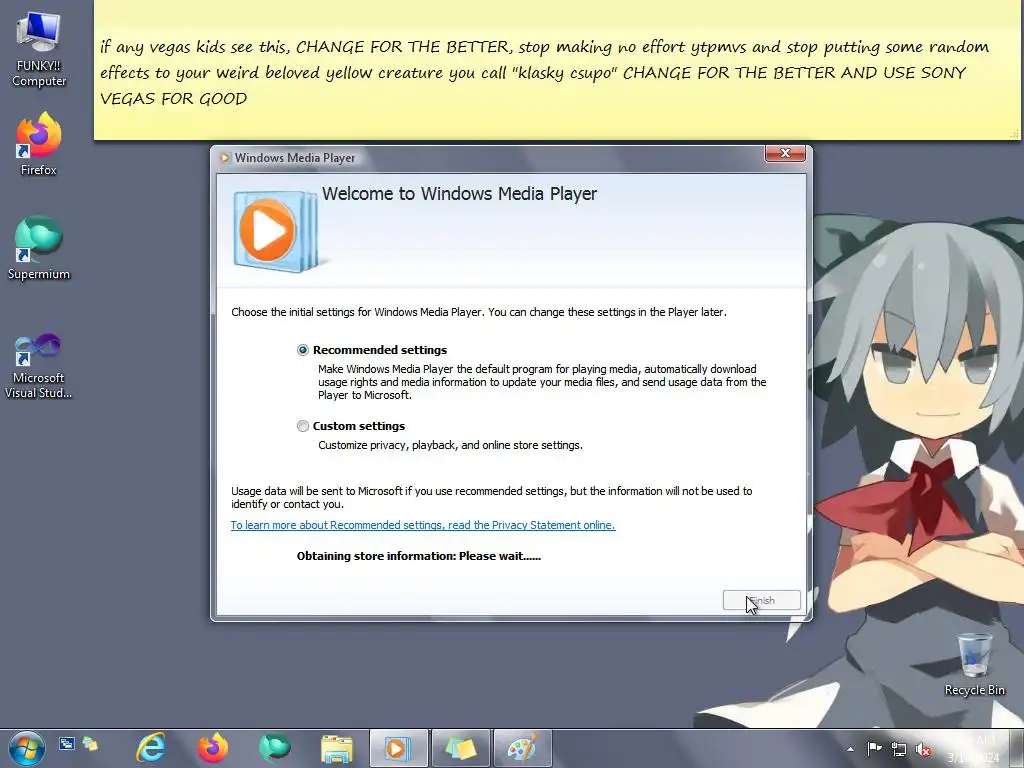
Task: Open Windows Explorer from taskbar
Action: pyautogui.click(x=336, y=748)
